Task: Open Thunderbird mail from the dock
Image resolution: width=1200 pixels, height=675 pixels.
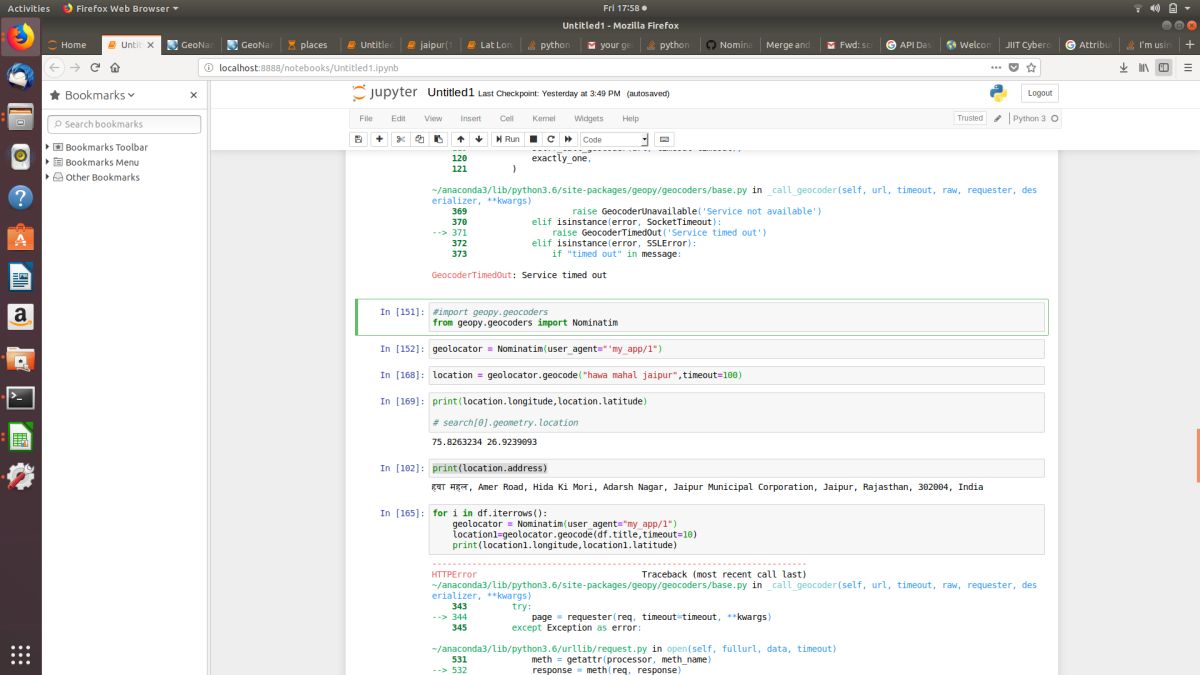Action: tap(21, 77)
